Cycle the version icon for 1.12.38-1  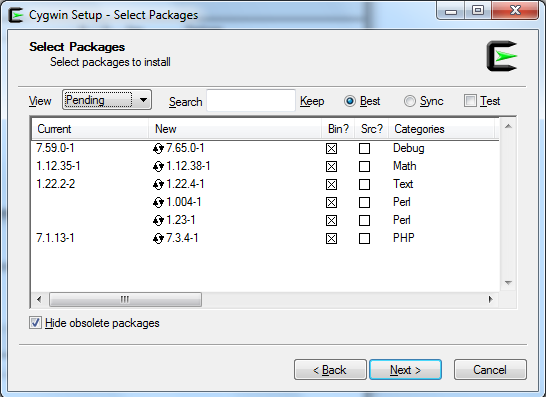click(x=158, y=166)
